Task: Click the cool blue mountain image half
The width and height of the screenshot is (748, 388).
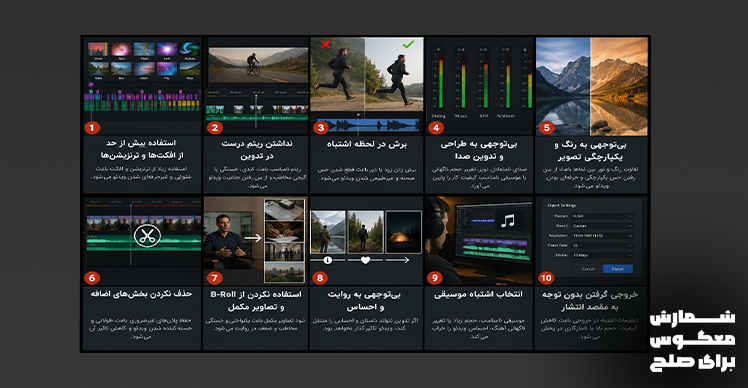Action: (563, 86)
